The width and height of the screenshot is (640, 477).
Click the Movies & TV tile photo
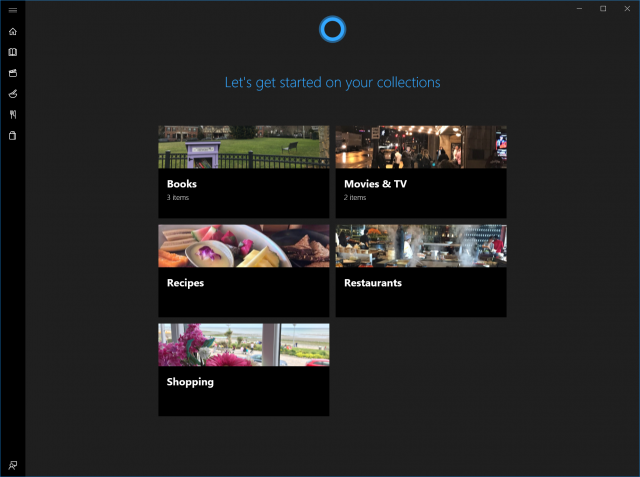click(420, 147)
